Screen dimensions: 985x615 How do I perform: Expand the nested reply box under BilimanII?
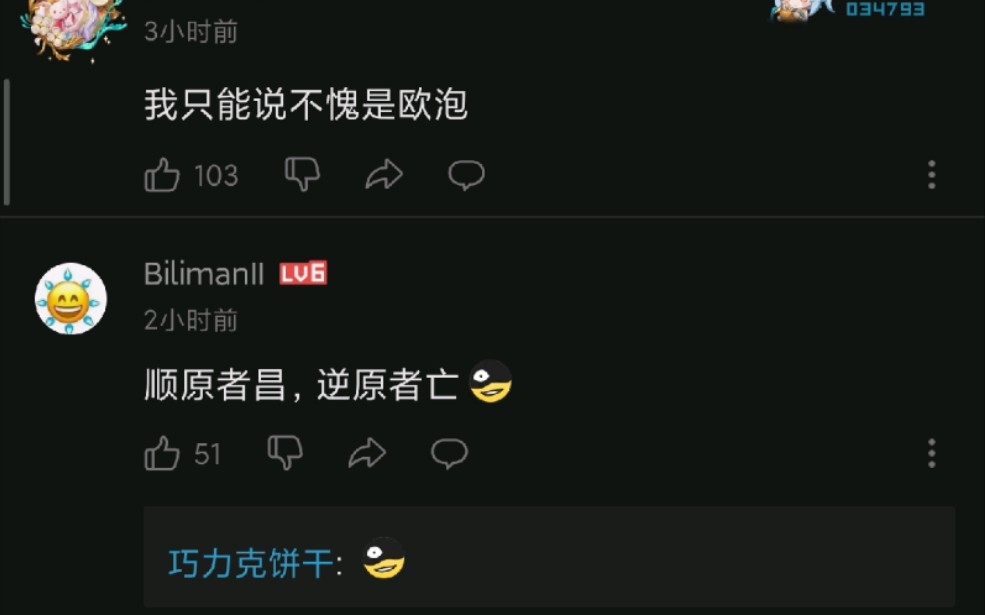click(549, 557)
